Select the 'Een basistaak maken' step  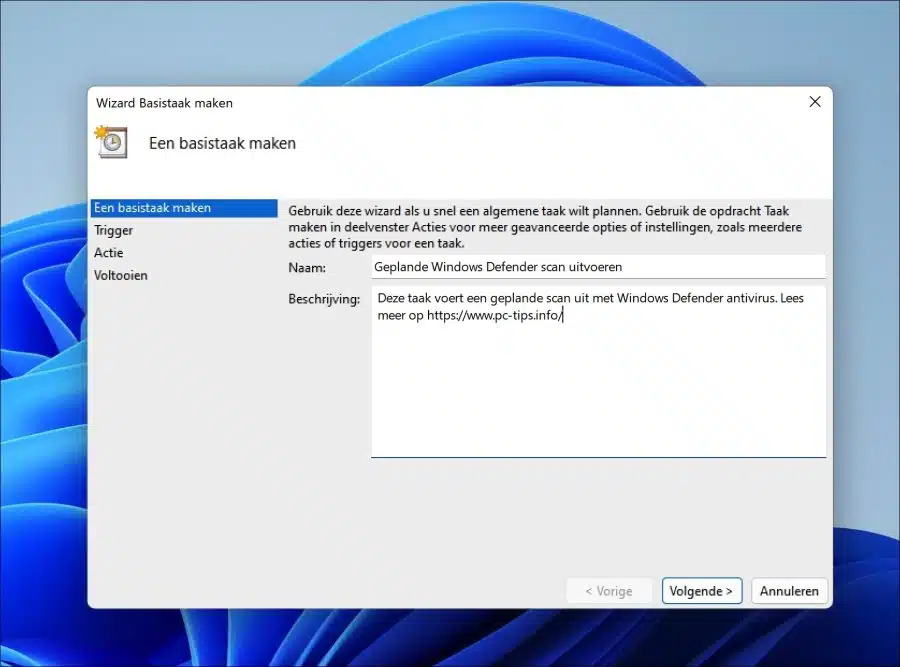(184, 208)
